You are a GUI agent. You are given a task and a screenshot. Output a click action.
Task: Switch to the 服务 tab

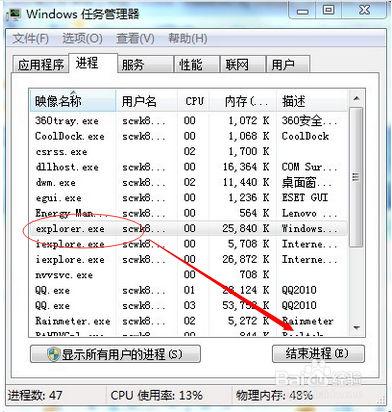pyautogui.click(x=145, y=64)
